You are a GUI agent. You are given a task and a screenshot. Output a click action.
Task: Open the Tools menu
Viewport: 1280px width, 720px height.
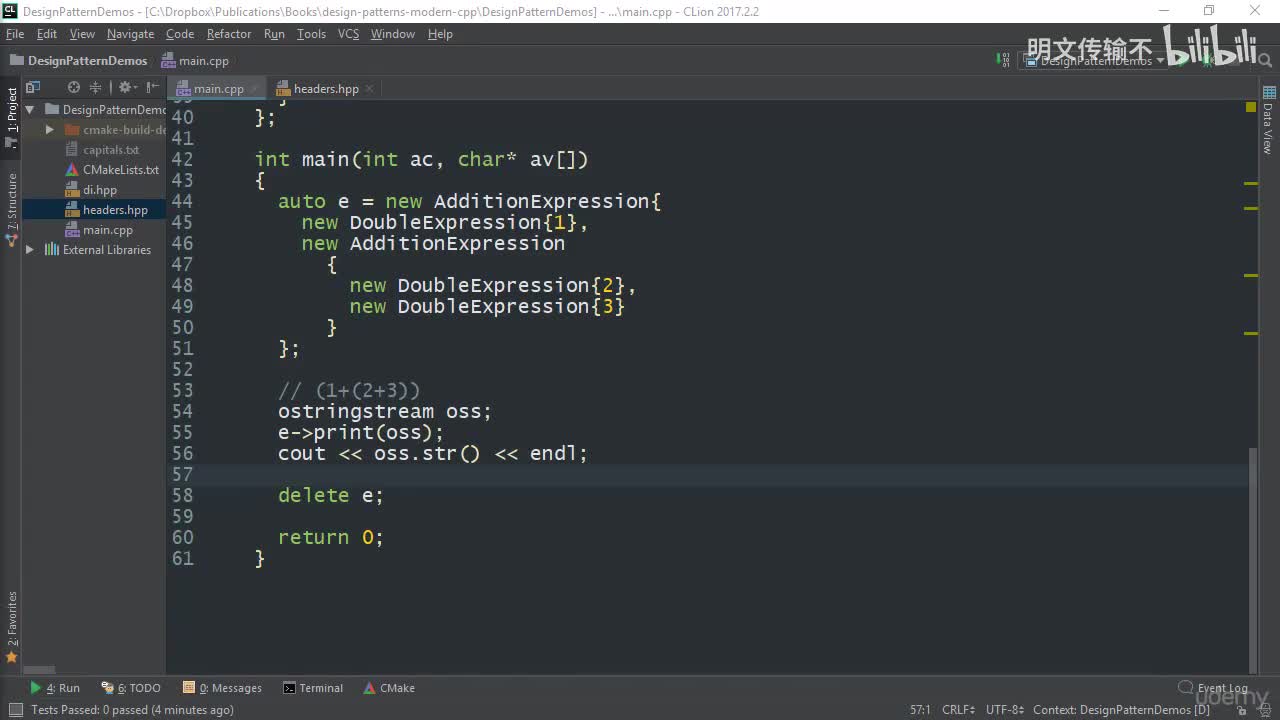click(x=311, y=34)
